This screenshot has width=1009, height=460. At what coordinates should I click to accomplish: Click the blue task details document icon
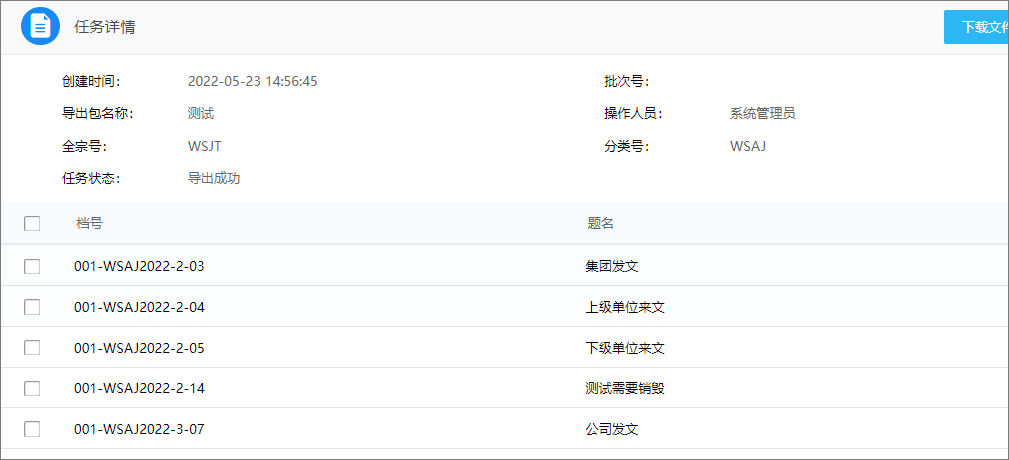(x=40, y=26)
